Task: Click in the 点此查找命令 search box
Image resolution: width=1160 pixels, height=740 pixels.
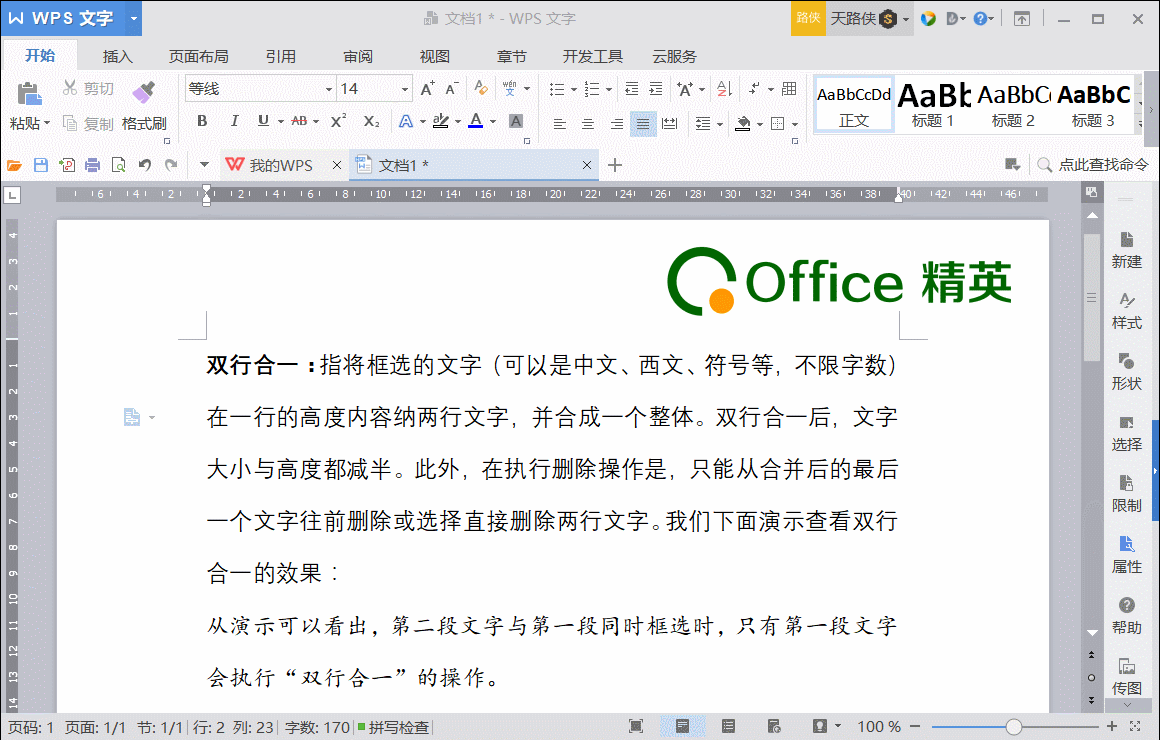Action: (x=1094, y=165)
